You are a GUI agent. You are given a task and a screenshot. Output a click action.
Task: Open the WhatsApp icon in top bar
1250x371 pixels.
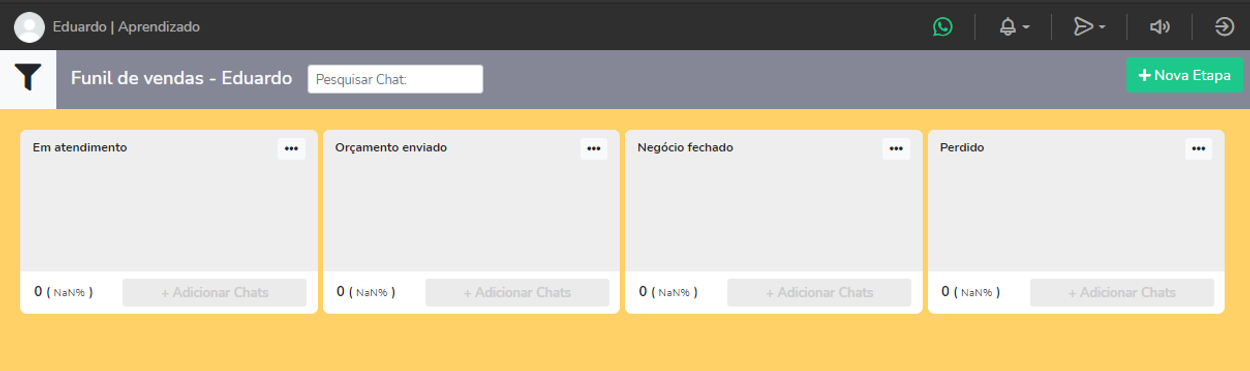click(942, 27)
